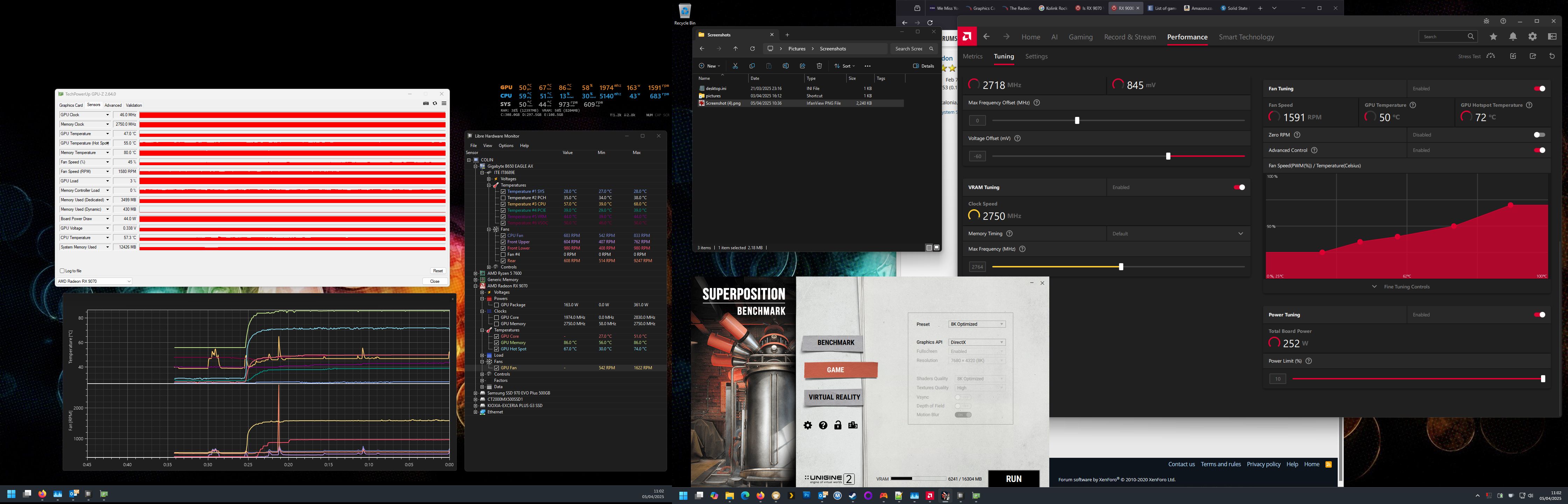Switch to the Metrics tab

pyautogui.click(x=972, y=57)
